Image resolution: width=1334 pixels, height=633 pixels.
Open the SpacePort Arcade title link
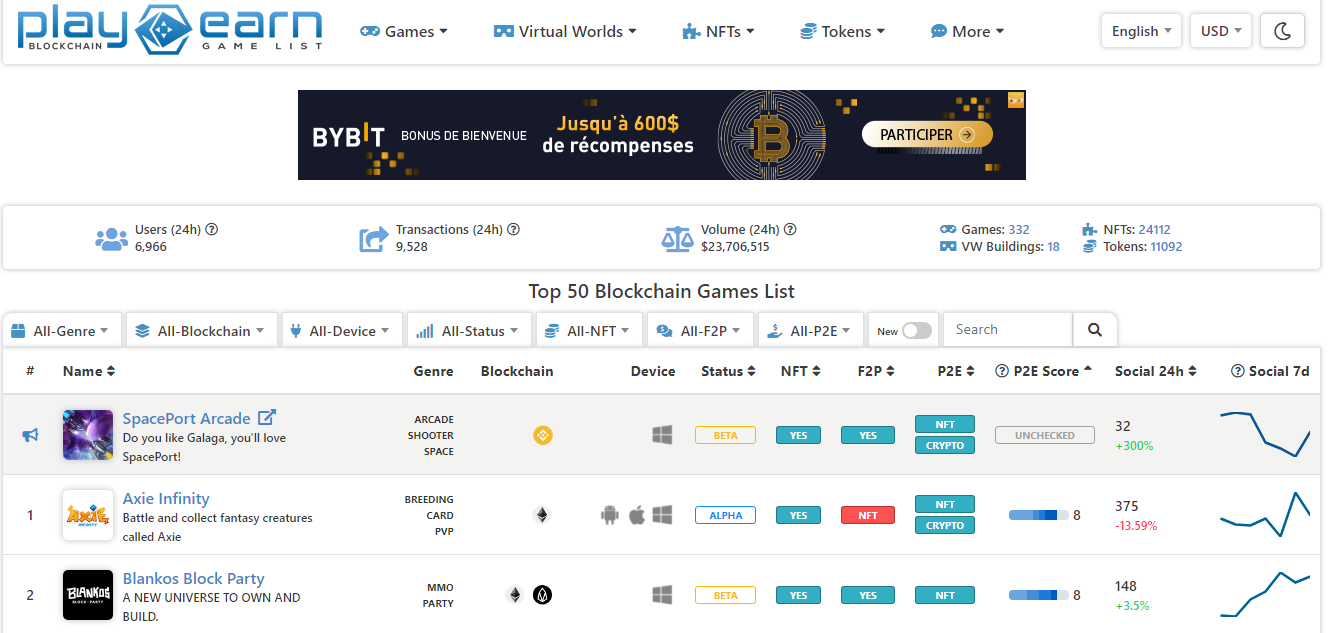186,418
